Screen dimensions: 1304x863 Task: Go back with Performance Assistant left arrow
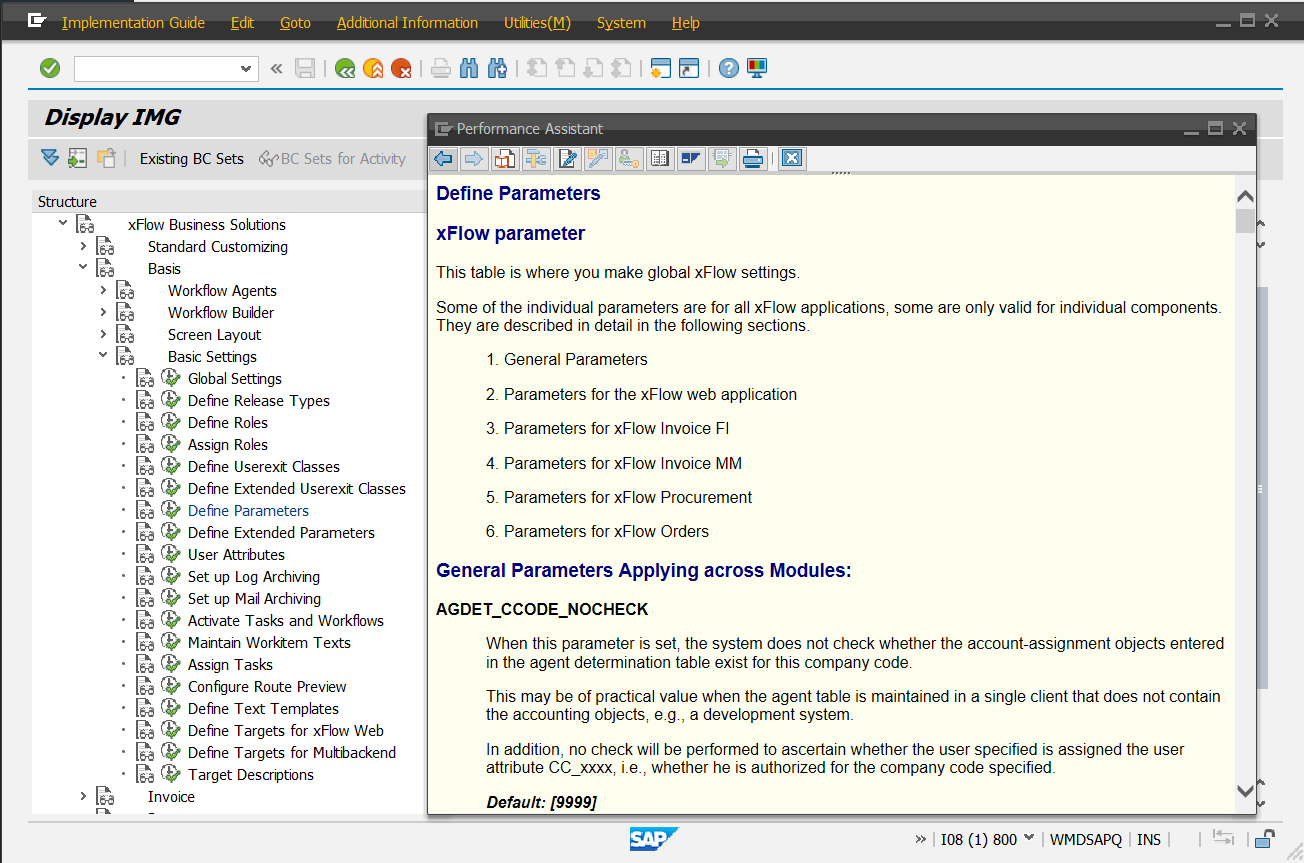click(x=444, y=158)
